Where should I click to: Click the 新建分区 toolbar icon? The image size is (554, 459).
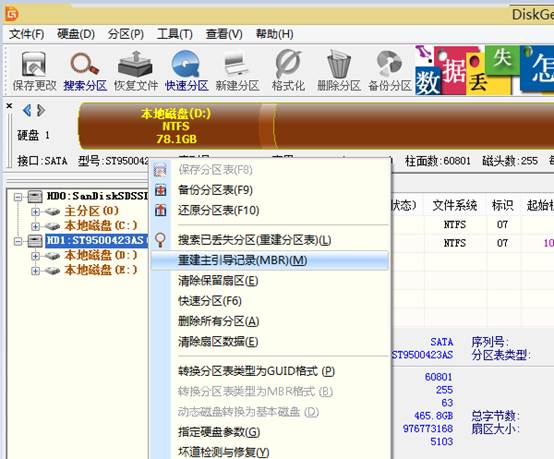(x=237, y=71)
